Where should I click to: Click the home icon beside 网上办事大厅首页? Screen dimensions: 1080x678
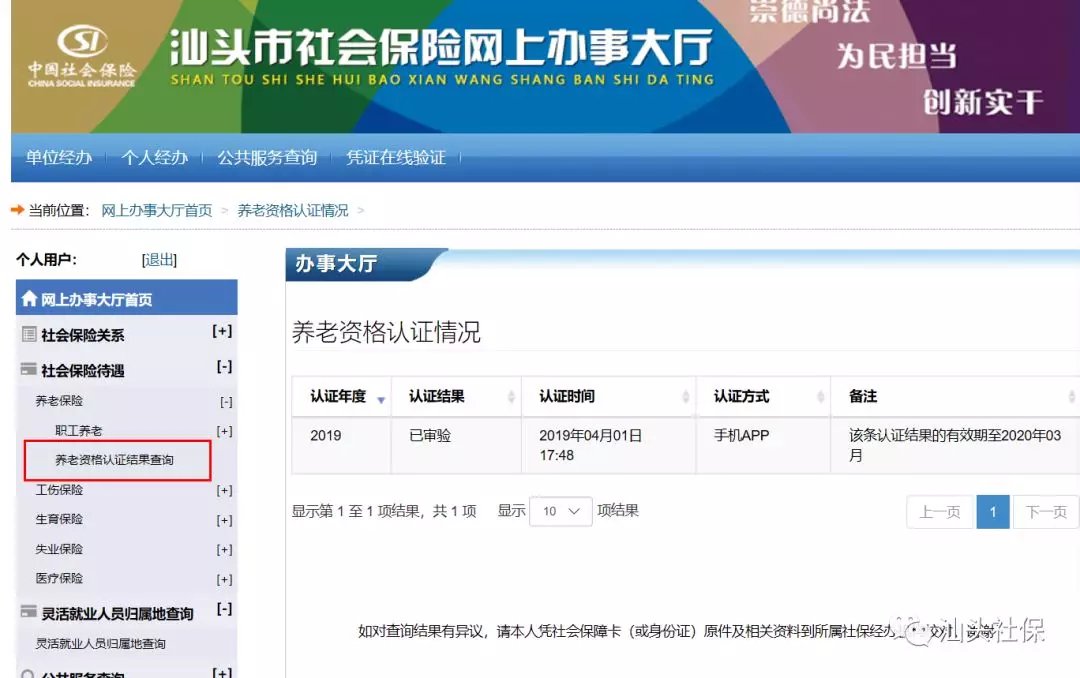pos(29,299)
